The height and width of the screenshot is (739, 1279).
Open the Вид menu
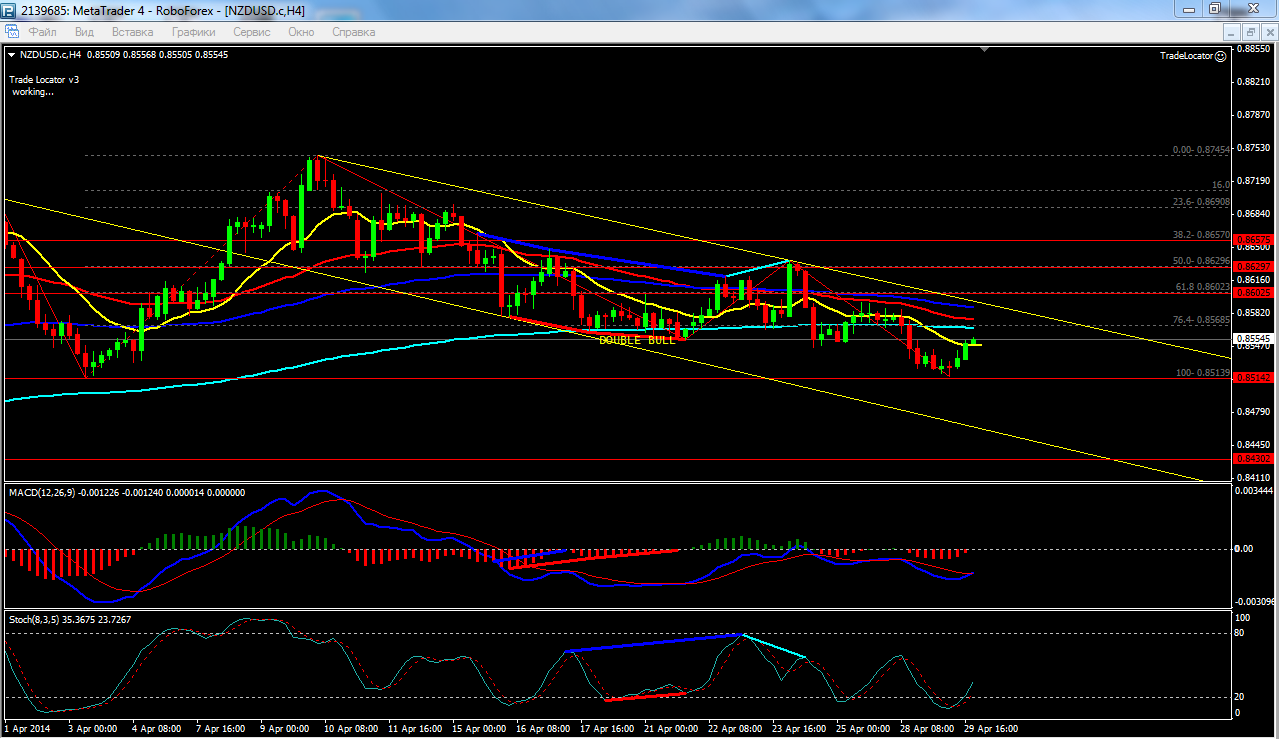pyautogui.click(x=84, y=32)
